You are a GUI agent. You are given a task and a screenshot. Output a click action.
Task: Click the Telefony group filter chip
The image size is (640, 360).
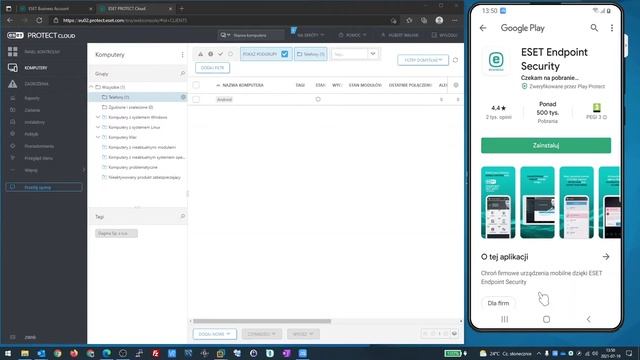[x=311, y=54]
